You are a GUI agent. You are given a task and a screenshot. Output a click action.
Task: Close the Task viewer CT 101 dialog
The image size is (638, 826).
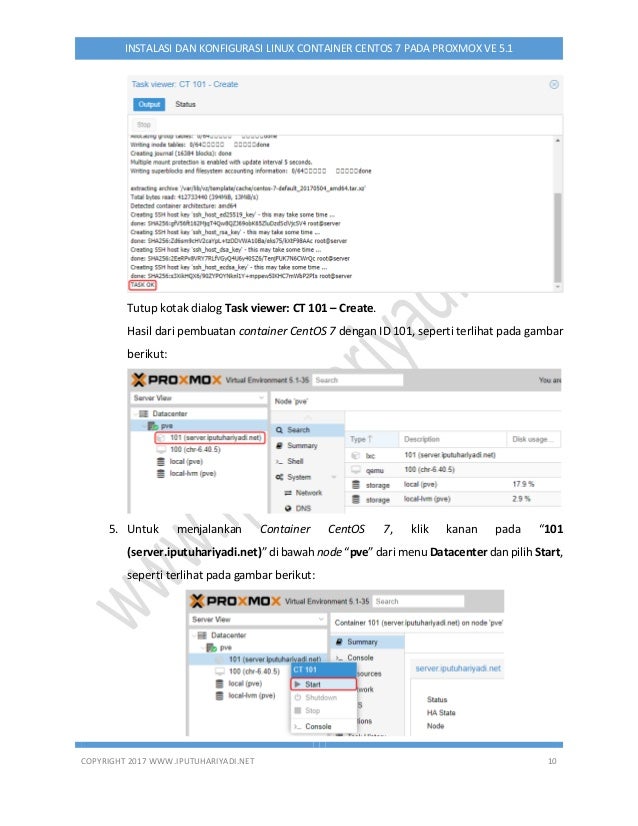pos(554,84)
